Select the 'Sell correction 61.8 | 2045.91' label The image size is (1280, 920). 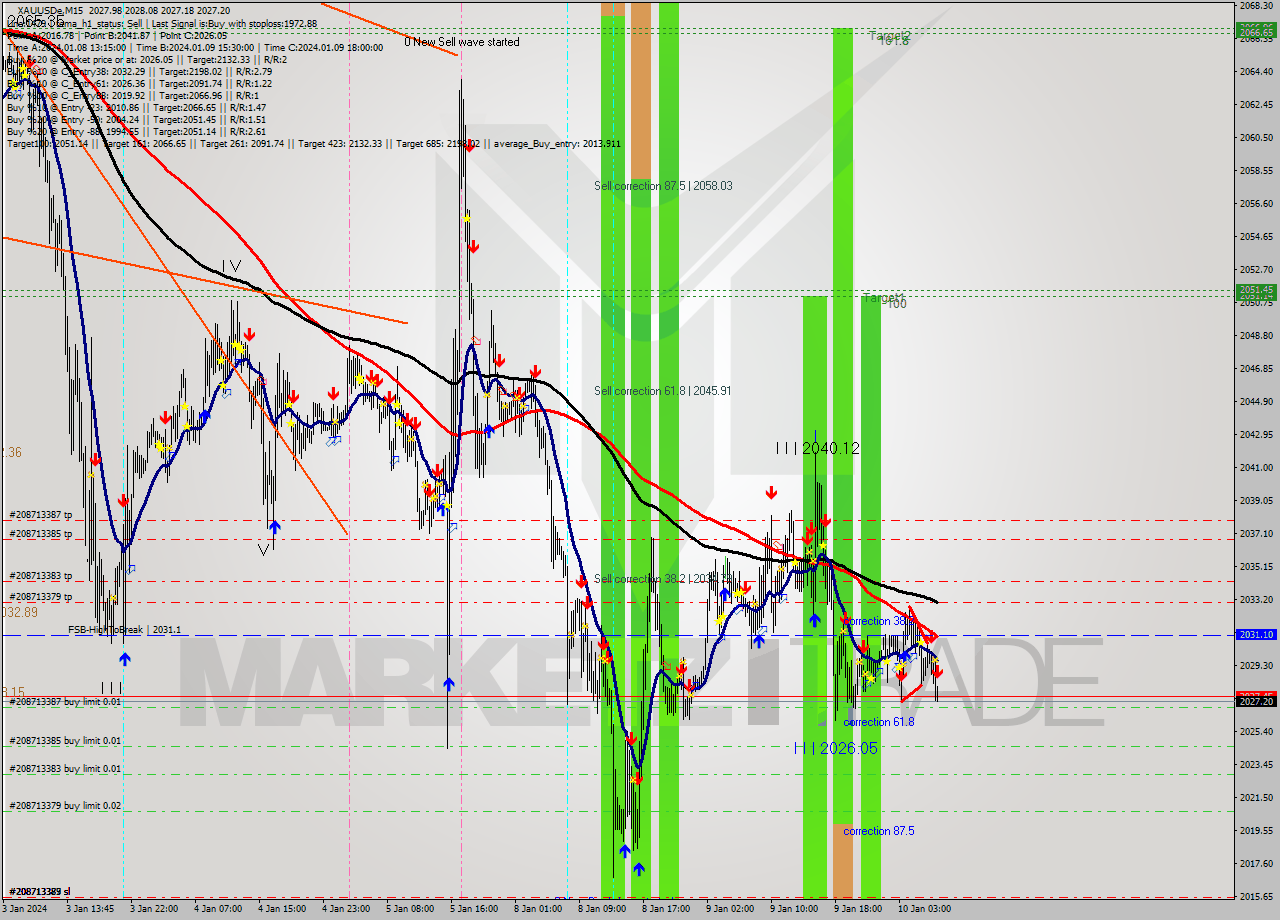point(662,391)
